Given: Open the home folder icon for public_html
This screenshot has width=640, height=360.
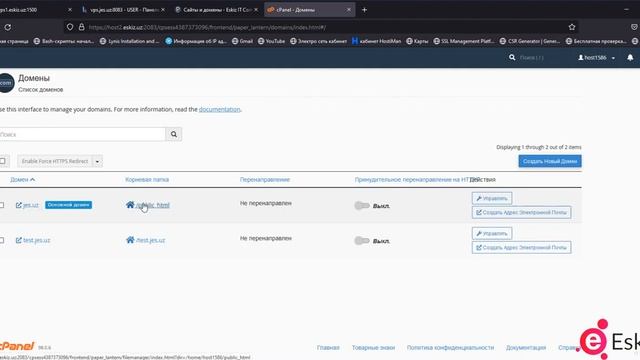Looking at the screenshot, I should click(x=130, y=204).
